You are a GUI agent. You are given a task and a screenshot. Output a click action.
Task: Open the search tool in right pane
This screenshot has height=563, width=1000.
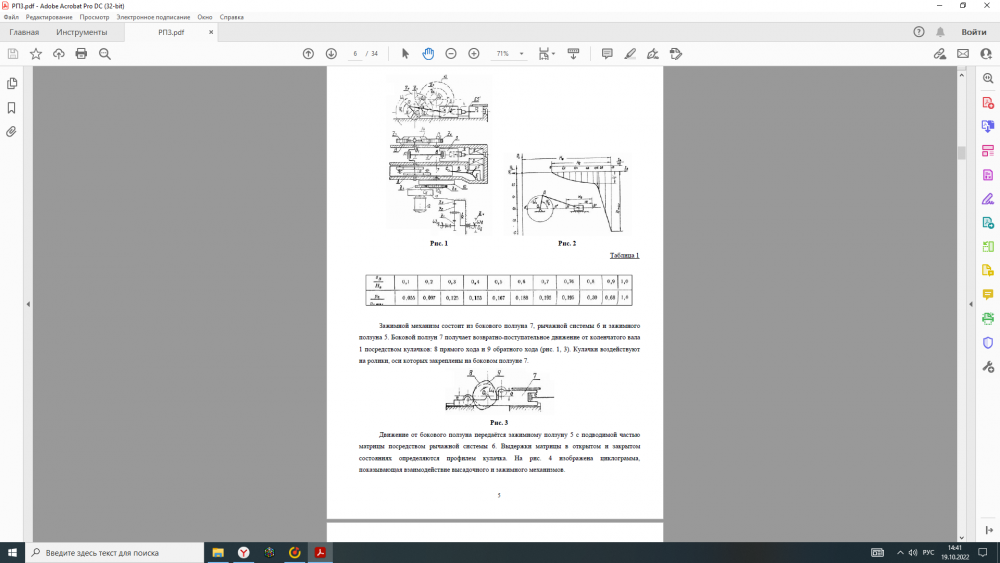pos(988,78)
